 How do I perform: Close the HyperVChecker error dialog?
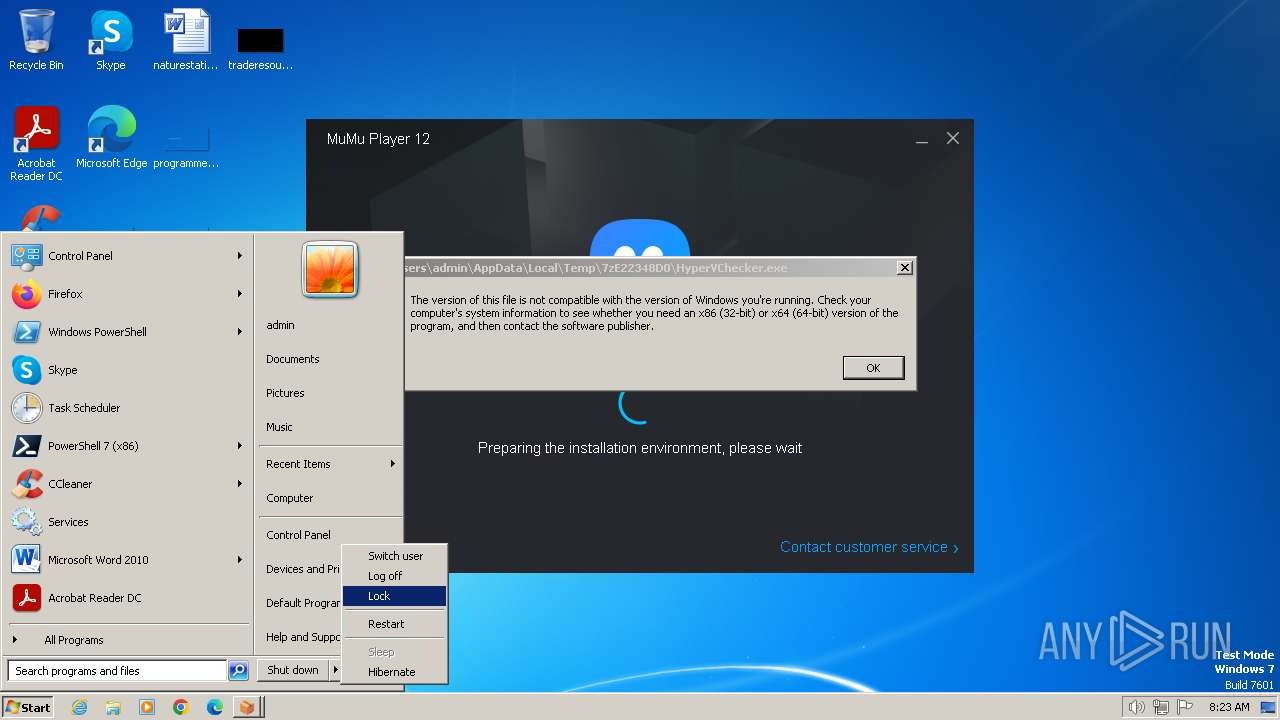point(904,268)
